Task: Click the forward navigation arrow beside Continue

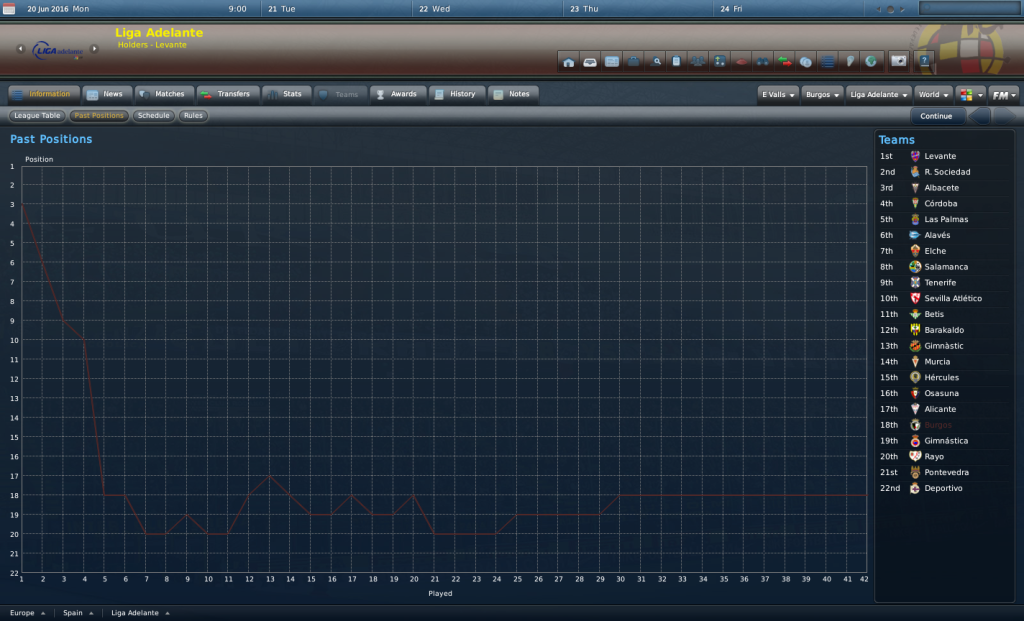Action: [x=1004, y=116]
